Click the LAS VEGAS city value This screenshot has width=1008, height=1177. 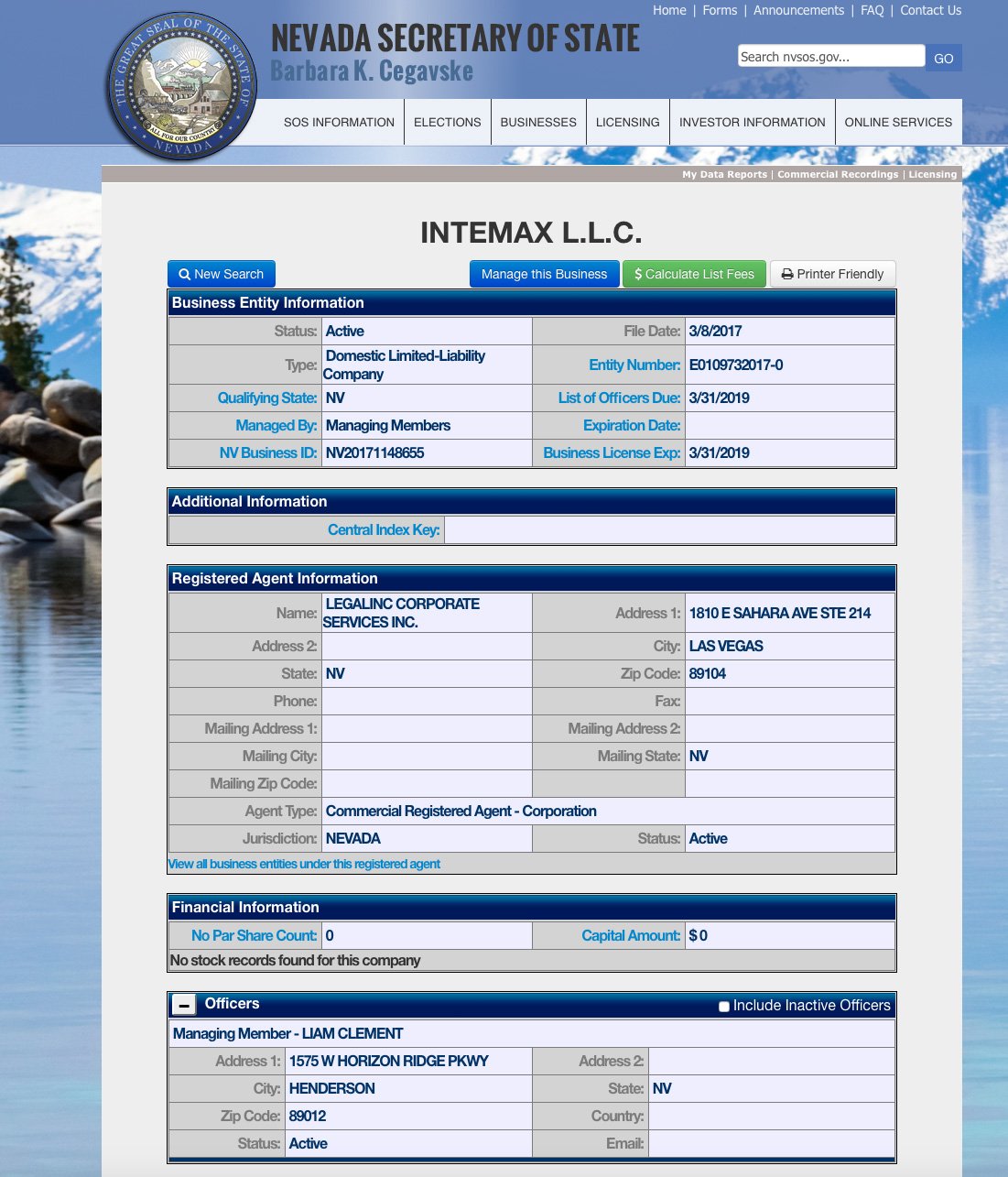[x=726, y=646]
